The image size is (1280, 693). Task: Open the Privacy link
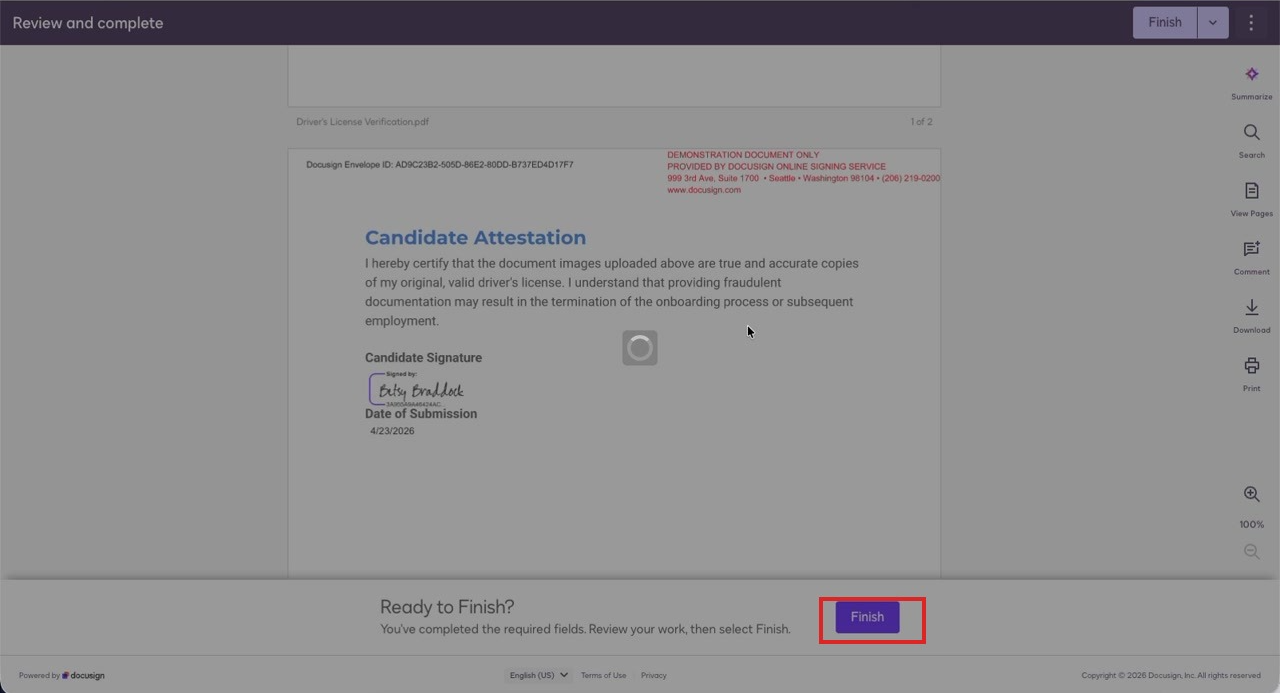654,675
